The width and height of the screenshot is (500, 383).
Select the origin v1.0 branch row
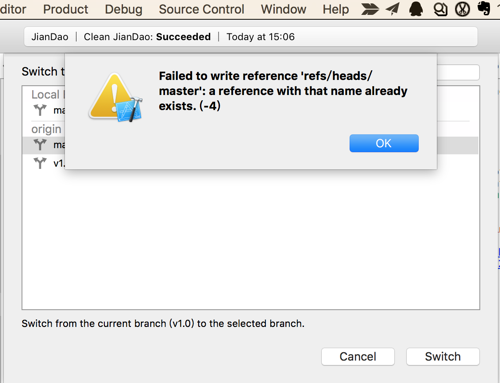[250, 163]
